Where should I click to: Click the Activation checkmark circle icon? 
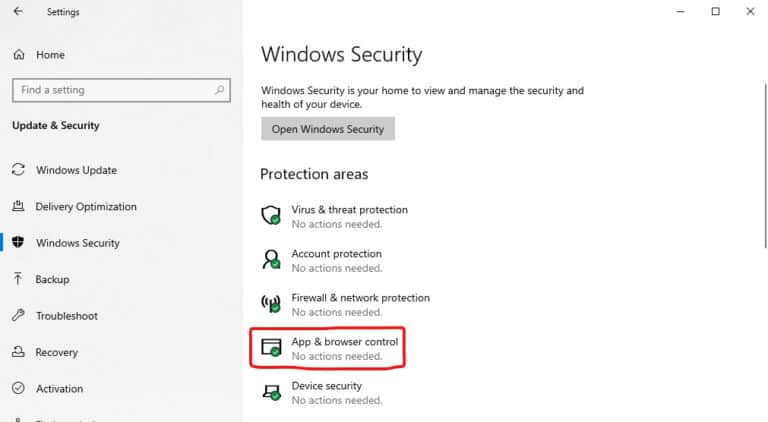click(x=18, y=388)
